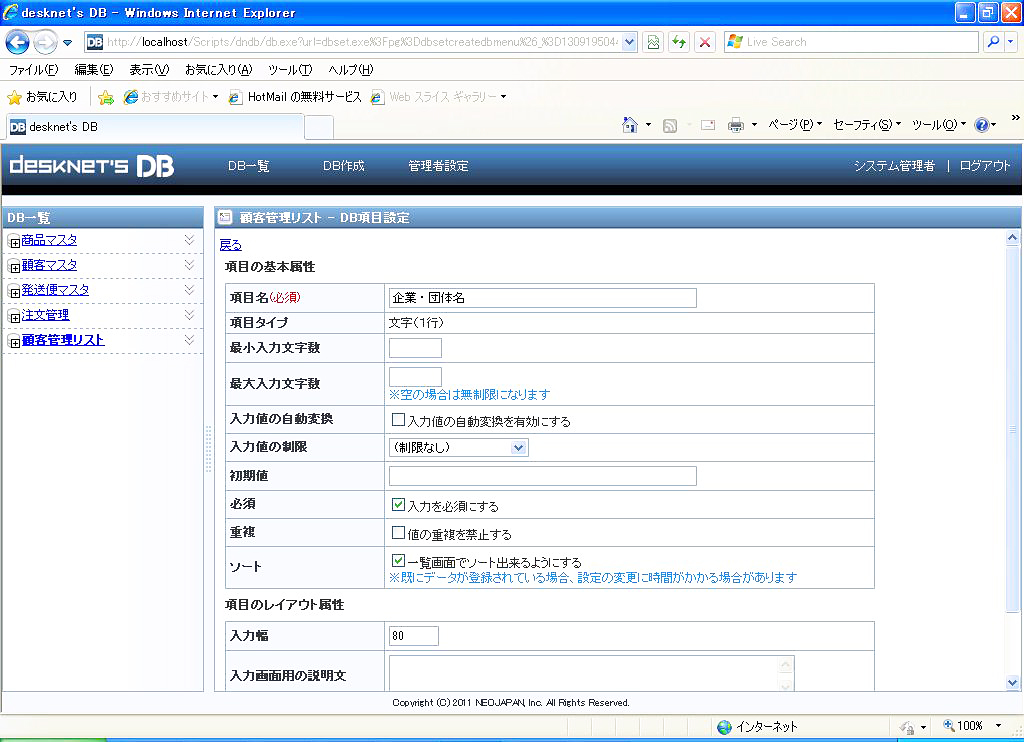
Task: Click the ログアウト link
Action: click(984, 166)
